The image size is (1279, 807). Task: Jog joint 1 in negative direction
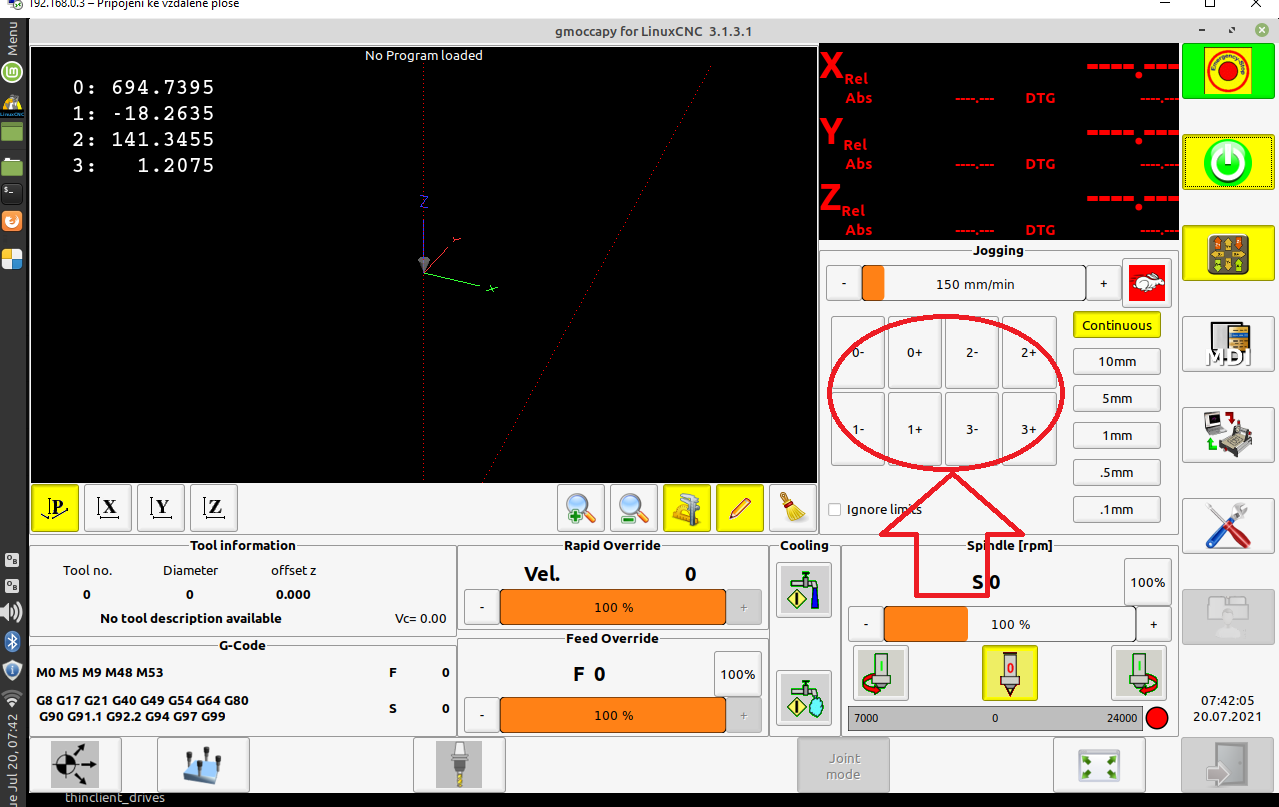point(859,429)
